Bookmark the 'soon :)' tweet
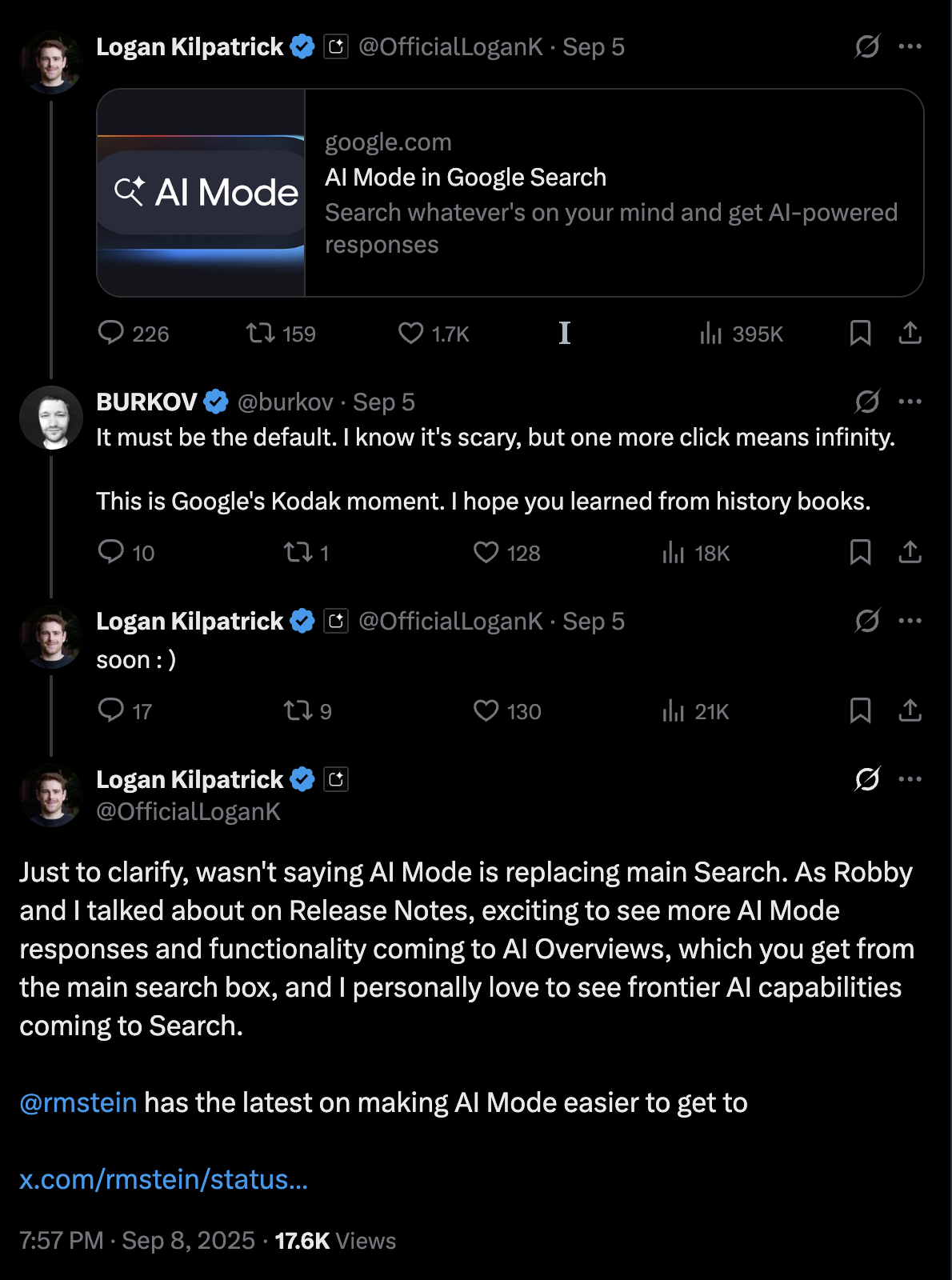Screen dimensions: 952x1280 860,710
